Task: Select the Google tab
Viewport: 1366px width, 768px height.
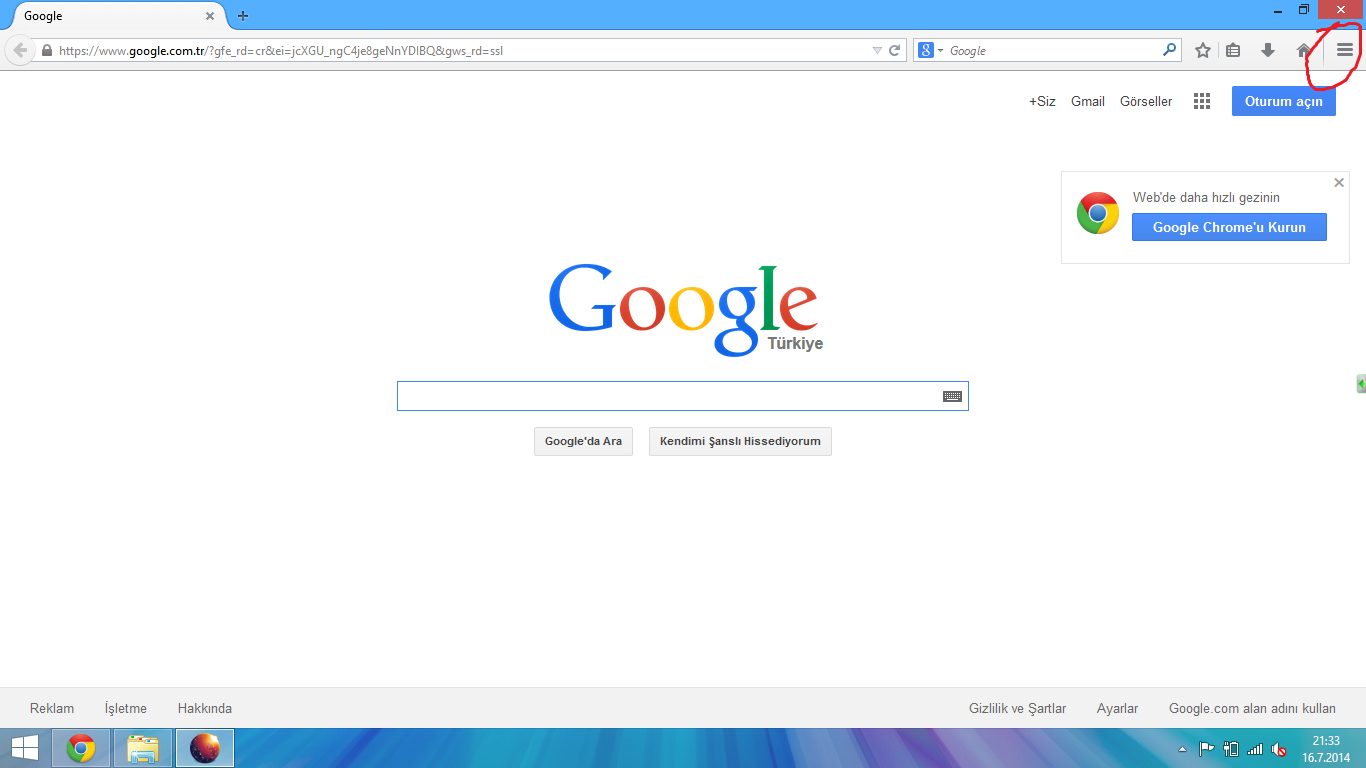Action: point(110,16)
